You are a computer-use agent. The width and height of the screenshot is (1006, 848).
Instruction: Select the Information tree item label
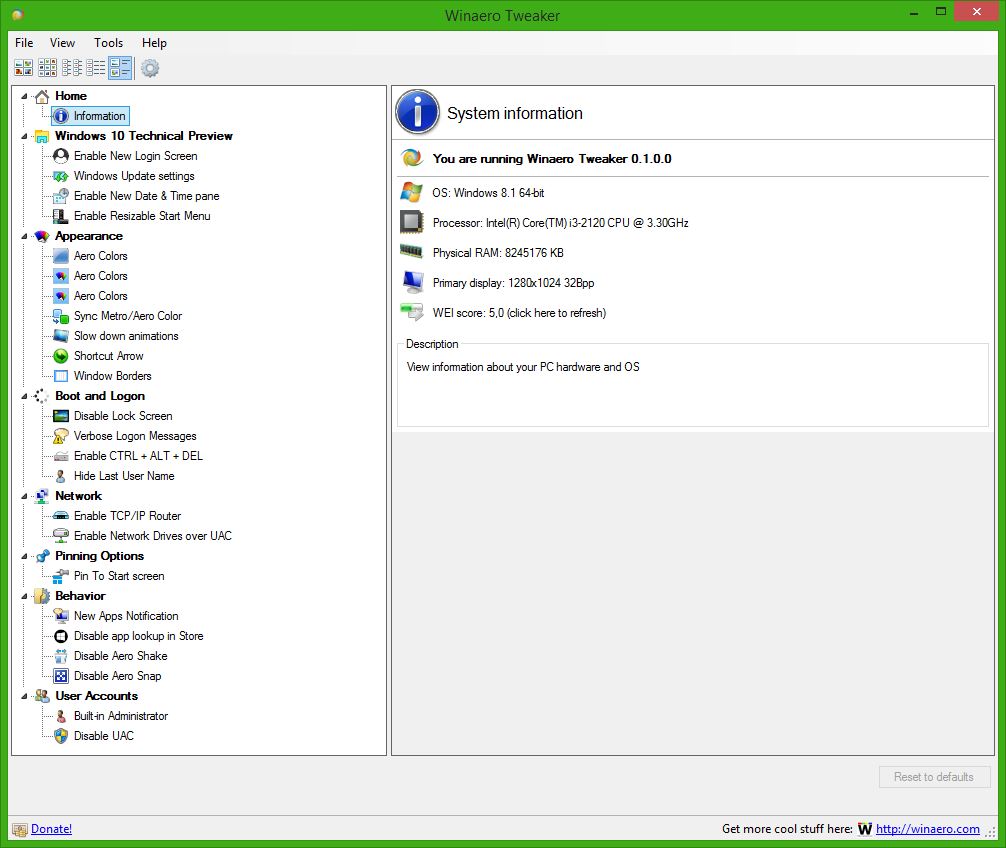(99, 116)
